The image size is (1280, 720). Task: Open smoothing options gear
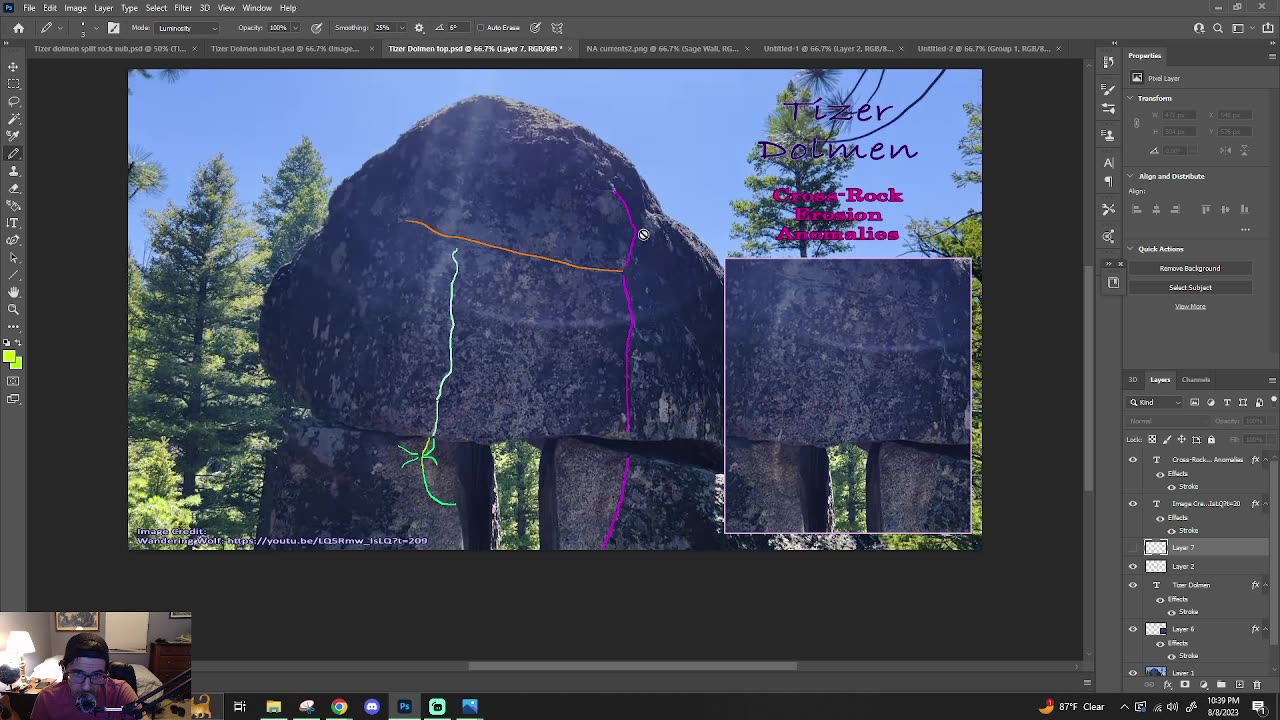coord(419,28)
